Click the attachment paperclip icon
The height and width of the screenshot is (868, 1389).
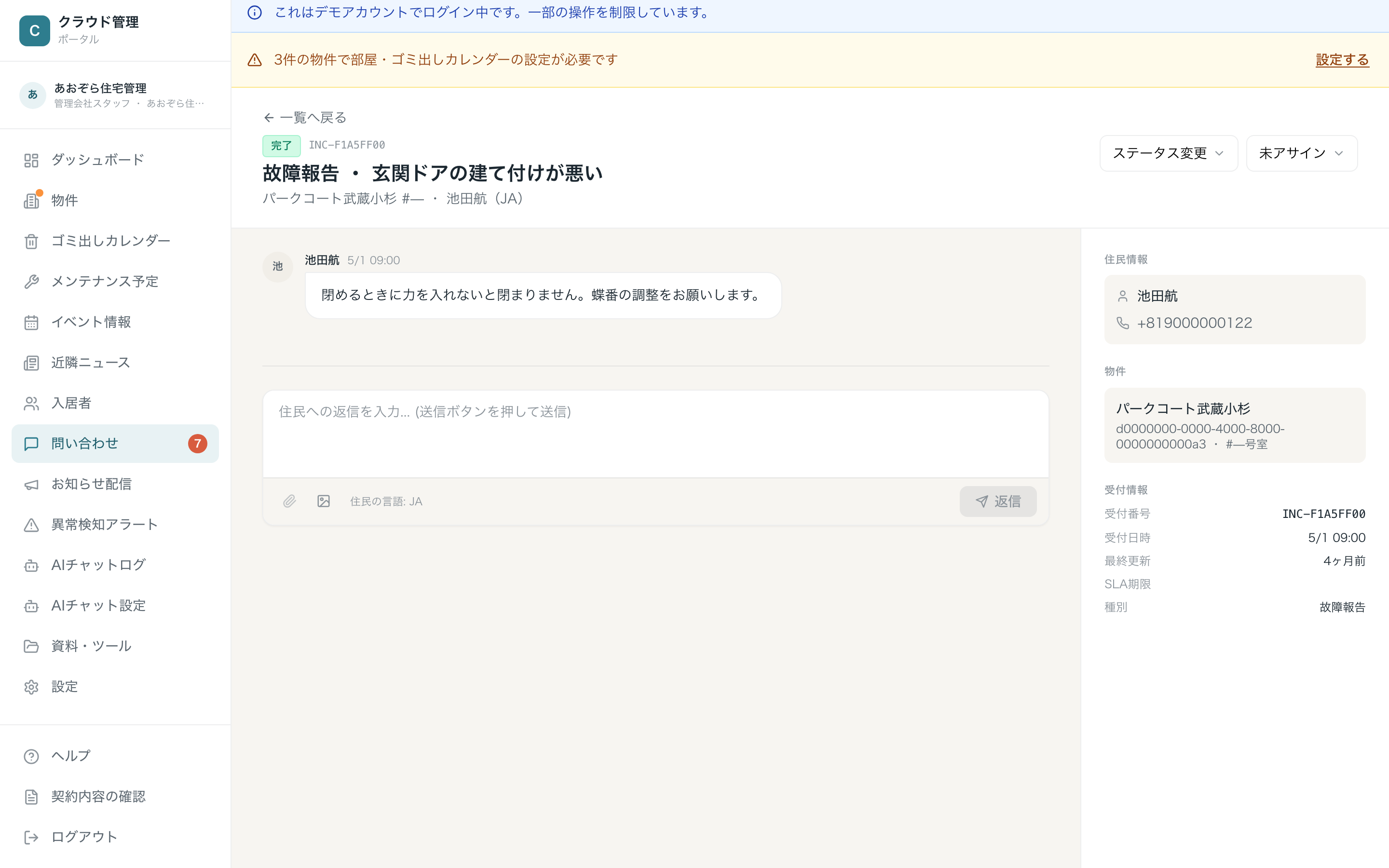pyautogui.click(x=289, y=501)
